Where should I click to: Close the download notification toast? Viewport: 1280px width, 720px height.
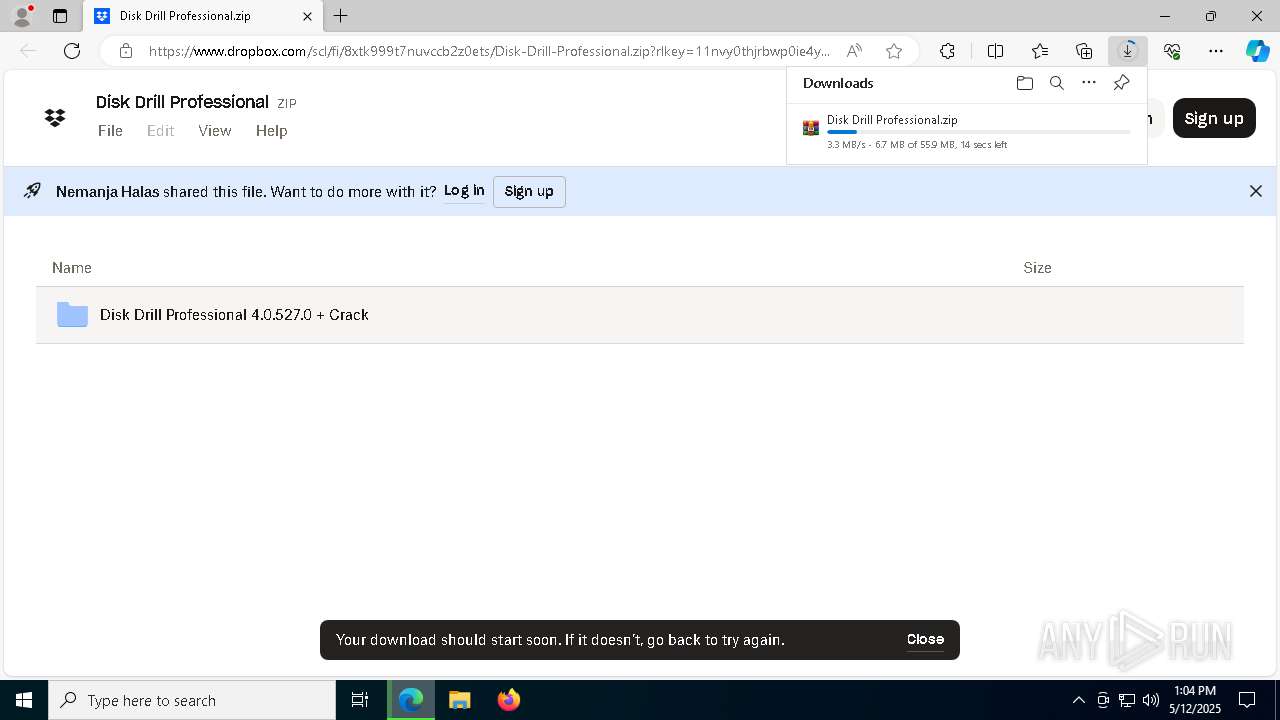[x=925, y=639]
